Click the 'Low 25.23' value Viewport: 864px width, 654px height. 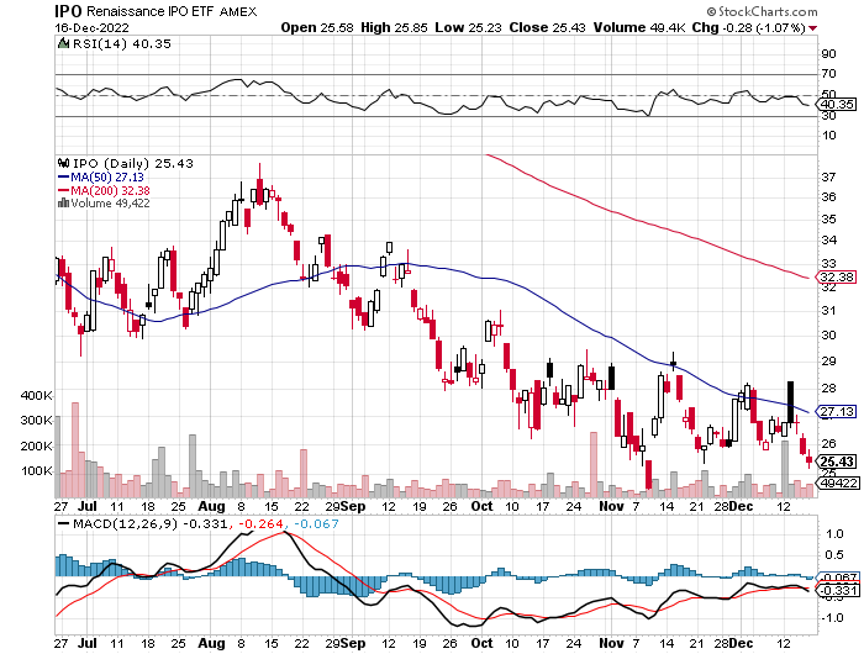pos(468,28)
